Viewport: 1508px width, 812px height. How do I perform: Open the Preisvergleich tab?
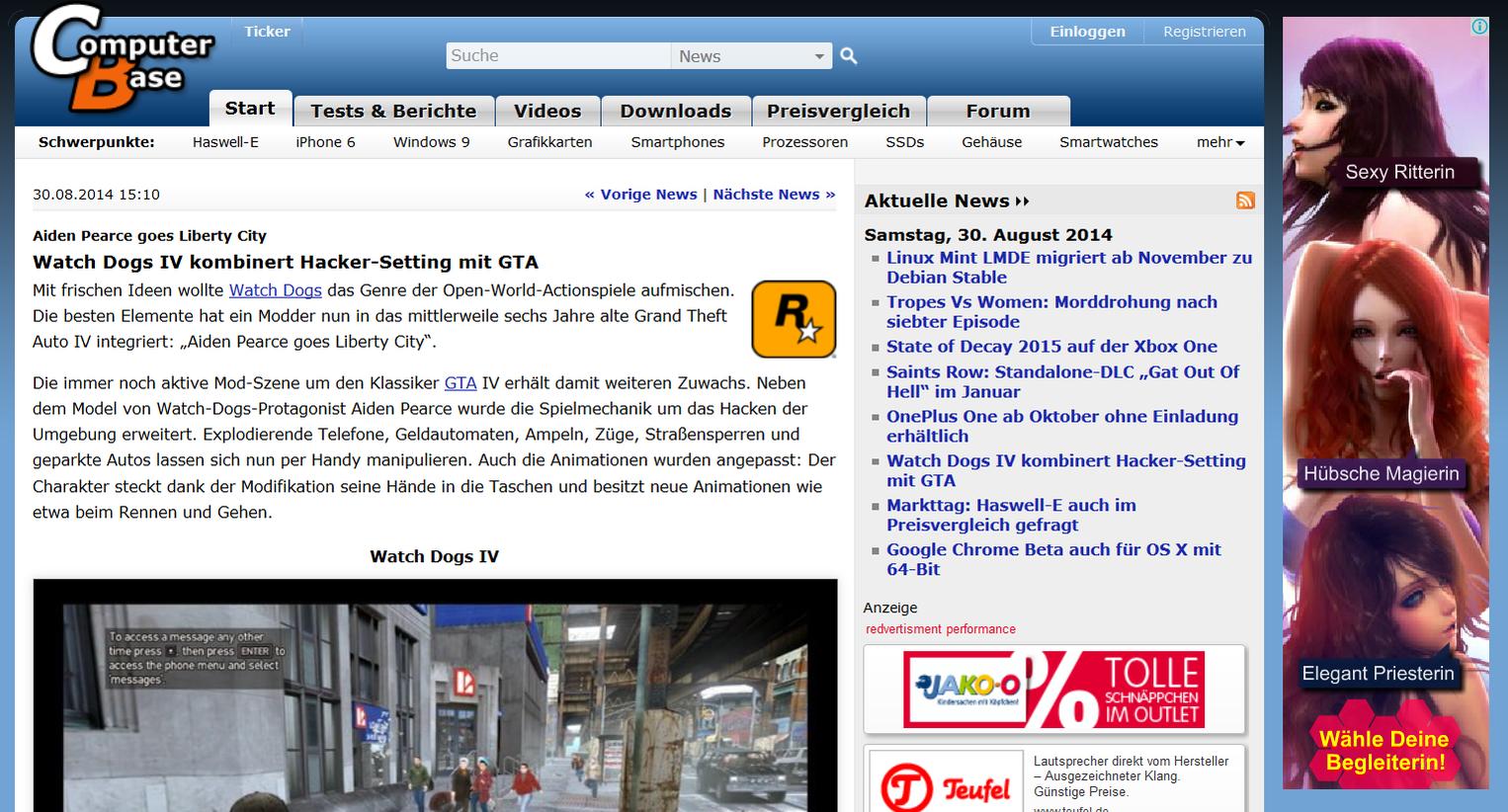coord(838,111)
